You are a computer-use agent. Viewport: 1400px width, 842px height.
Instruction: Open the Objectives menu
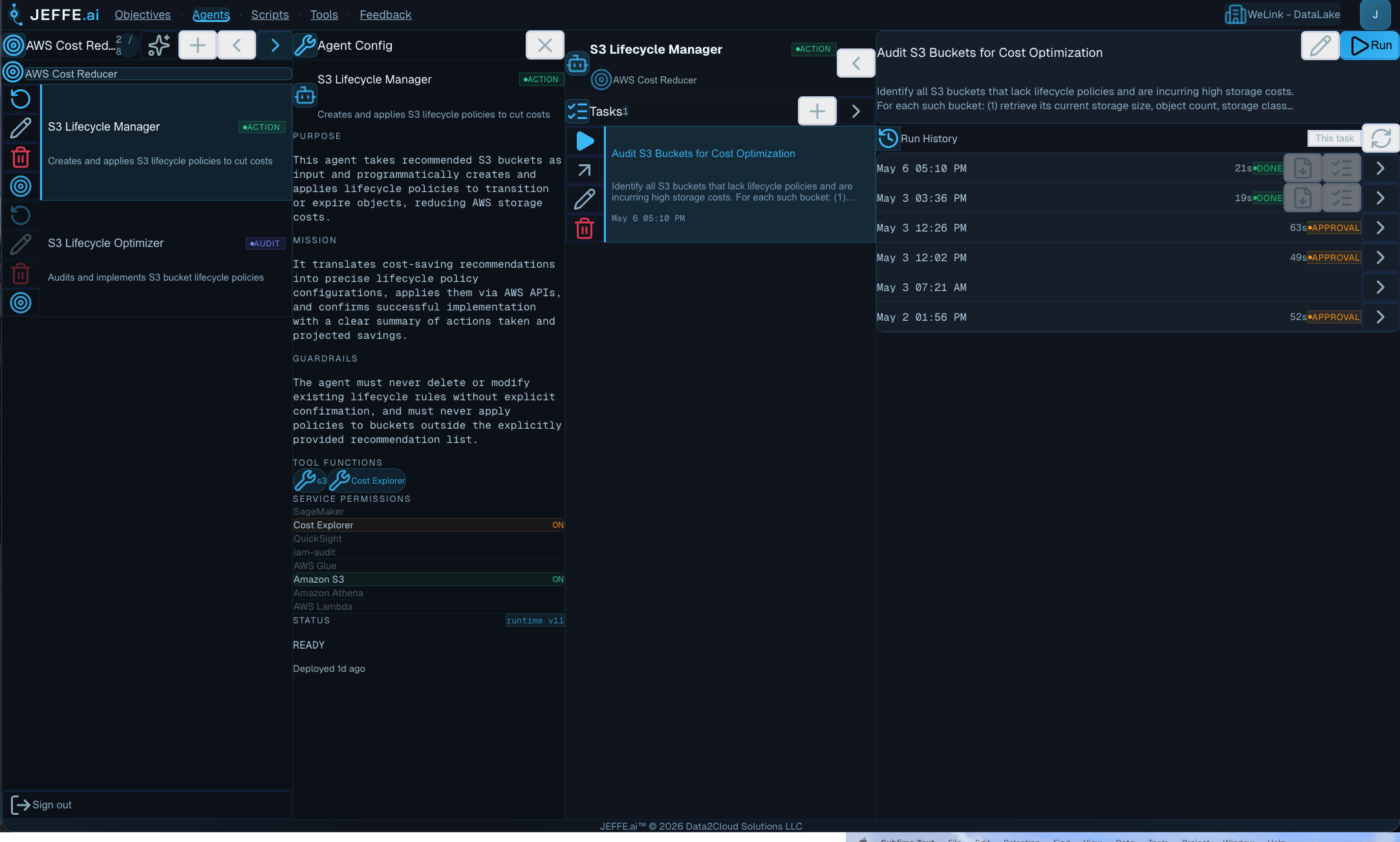pyautogui.click(x=143, y=14)
